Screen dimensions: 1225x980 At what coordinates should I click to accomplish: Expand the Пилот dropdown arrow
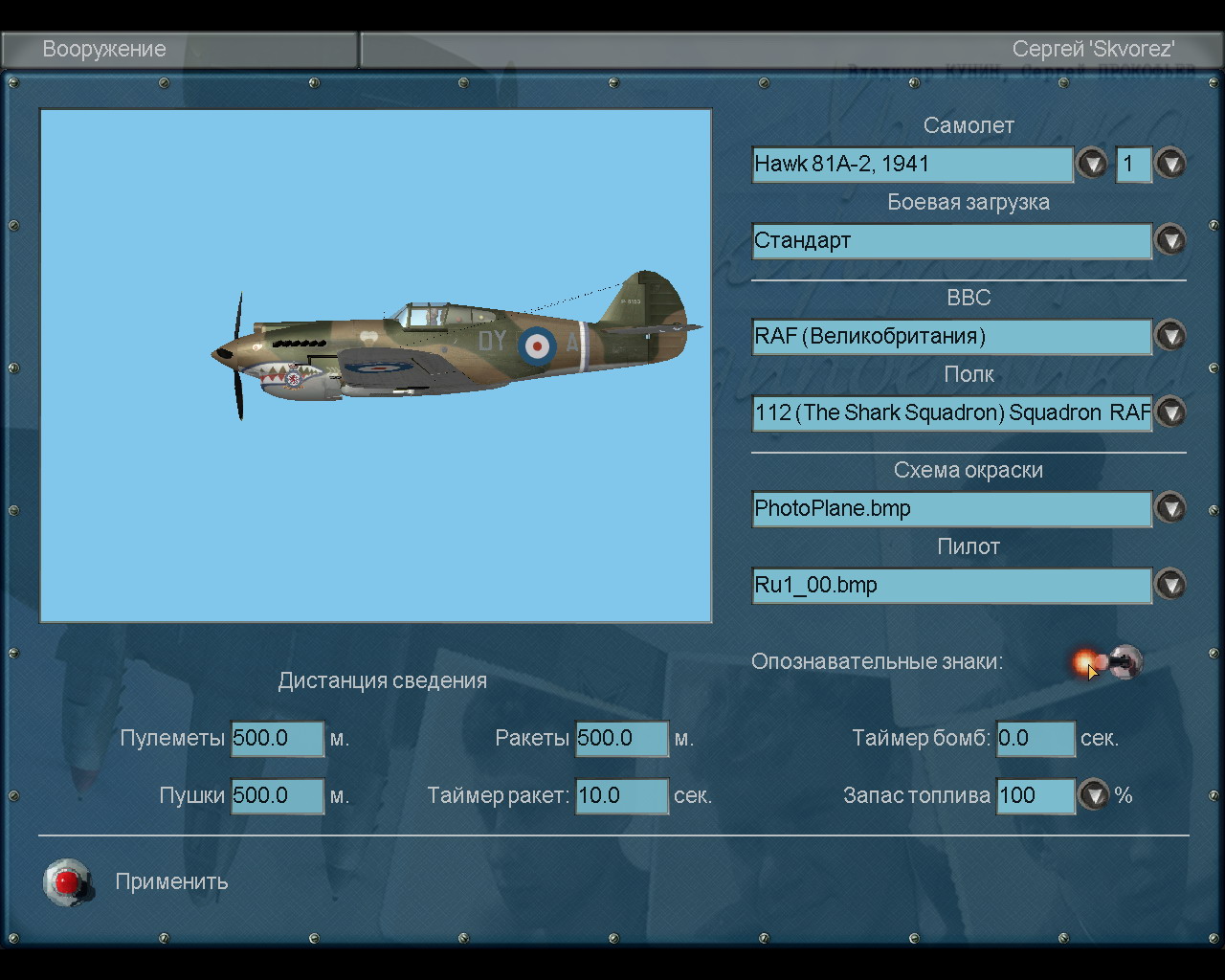(1169, 585)
